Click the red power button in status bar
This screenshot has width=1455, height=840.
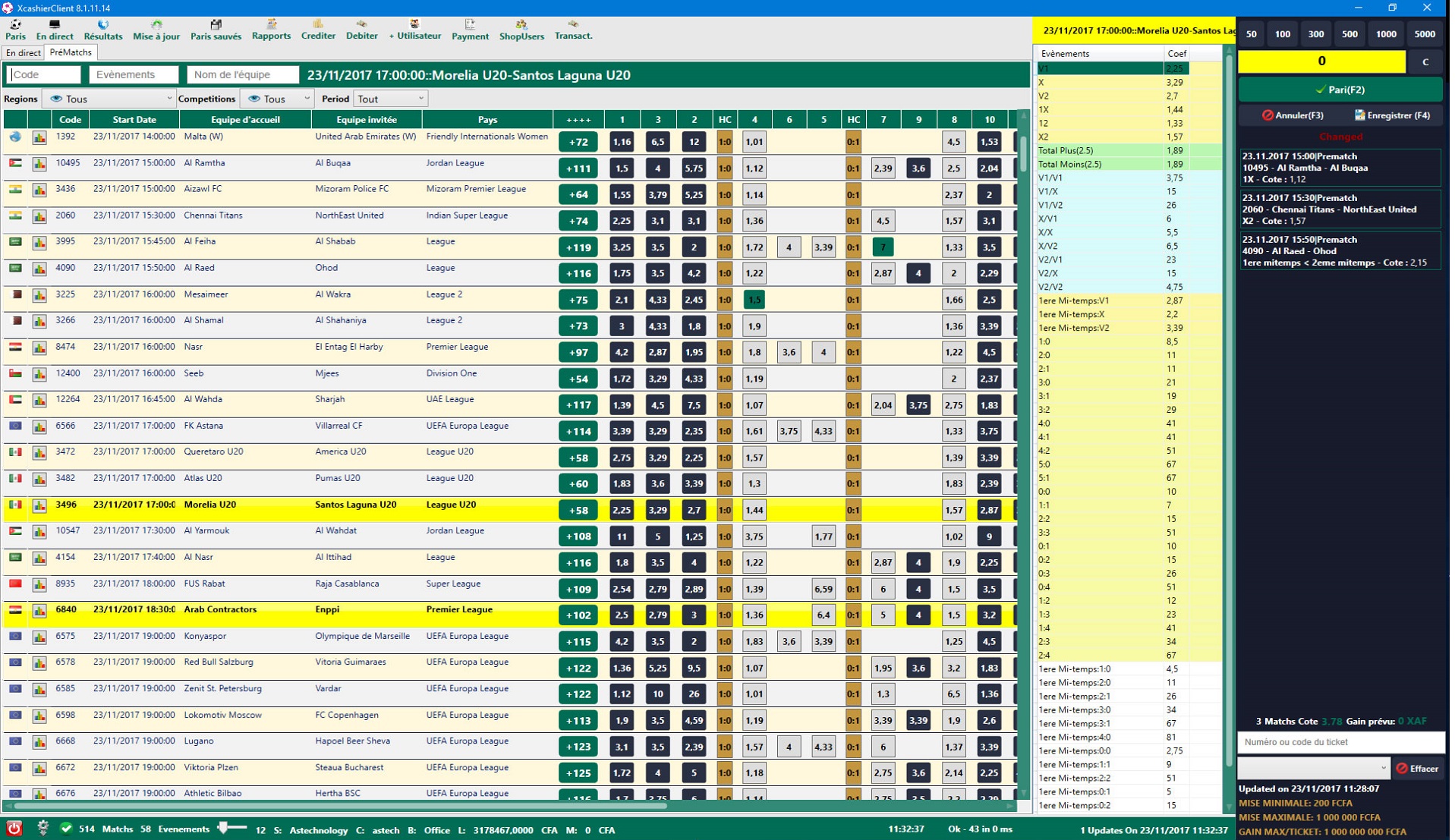tap(14, 829)
